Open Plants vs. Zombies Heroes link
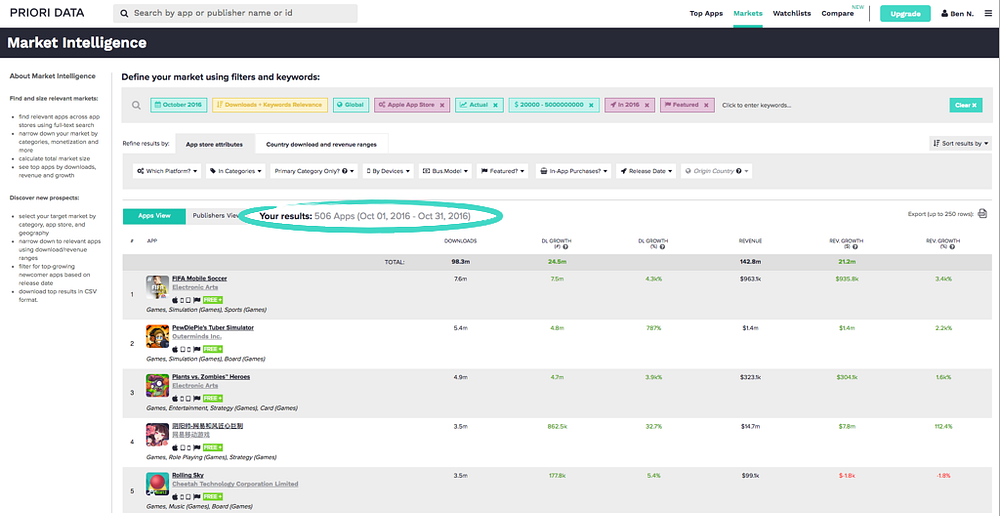The width and height of the screenshot is (1000, 516). [x=211, y=377]
